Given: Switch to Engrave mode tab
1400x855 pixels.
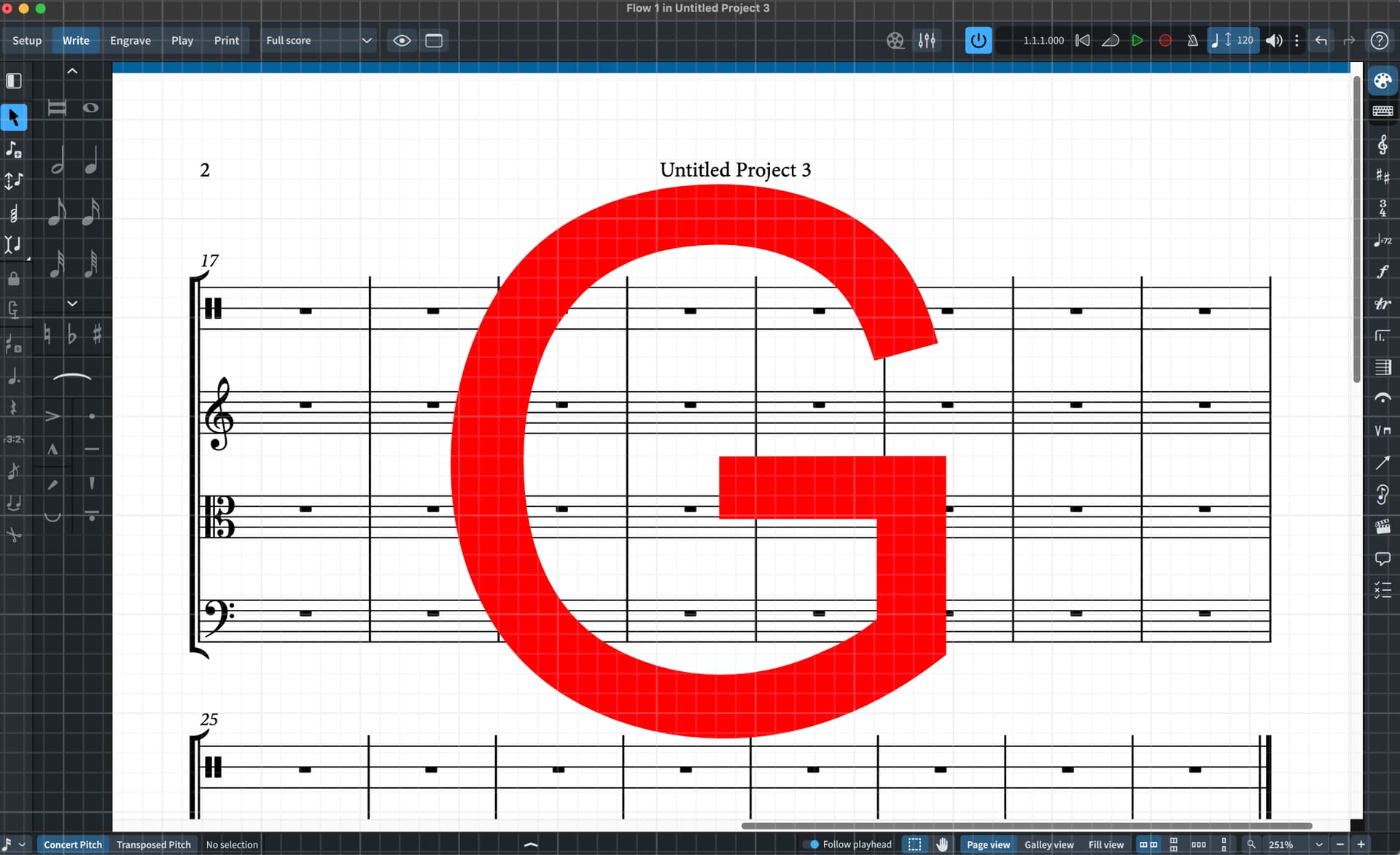Looking at the screenshot, I should (x=130, y=41).
